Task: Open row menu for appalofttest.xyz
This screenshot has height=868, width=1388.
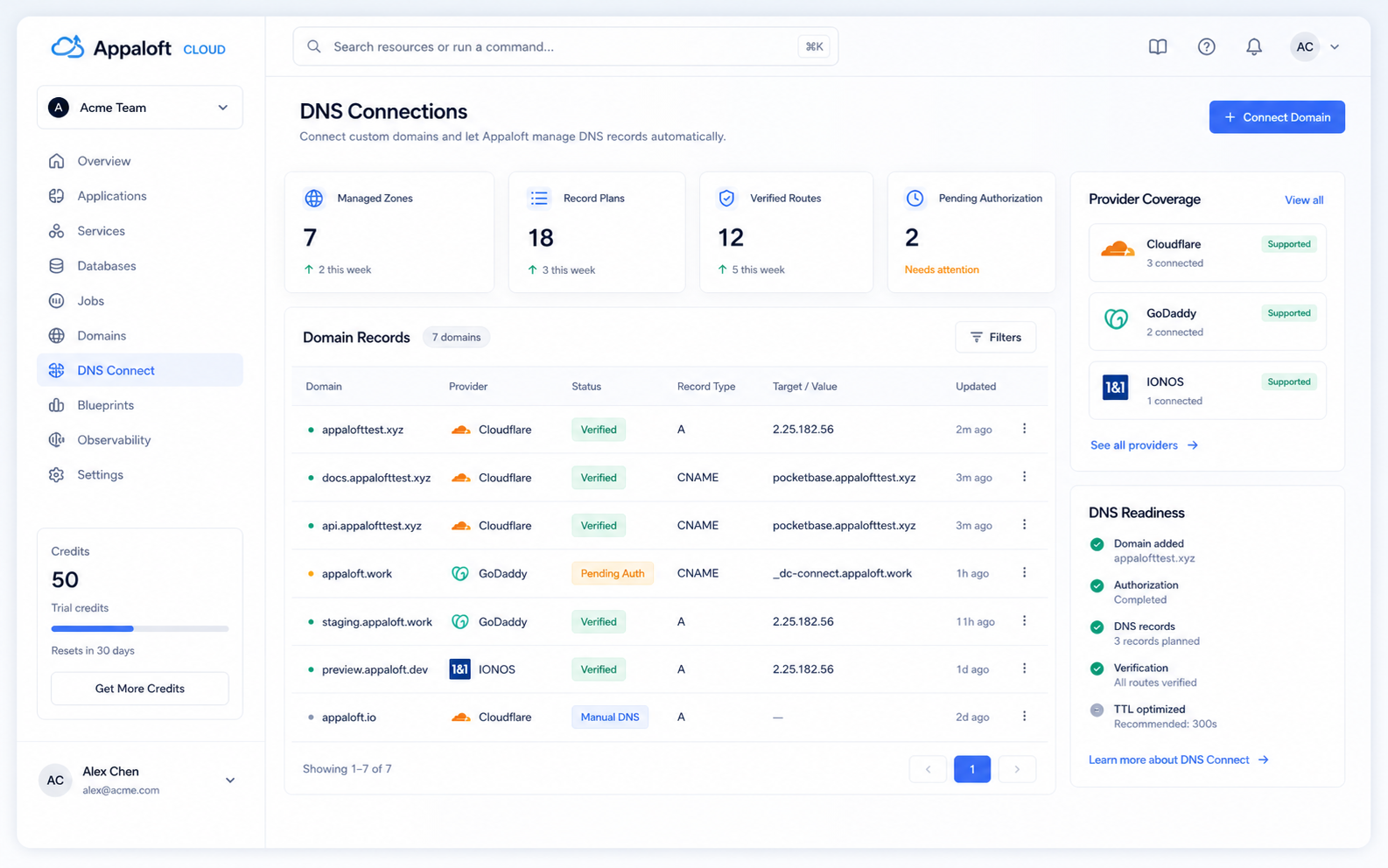Action: (1024, 429)
